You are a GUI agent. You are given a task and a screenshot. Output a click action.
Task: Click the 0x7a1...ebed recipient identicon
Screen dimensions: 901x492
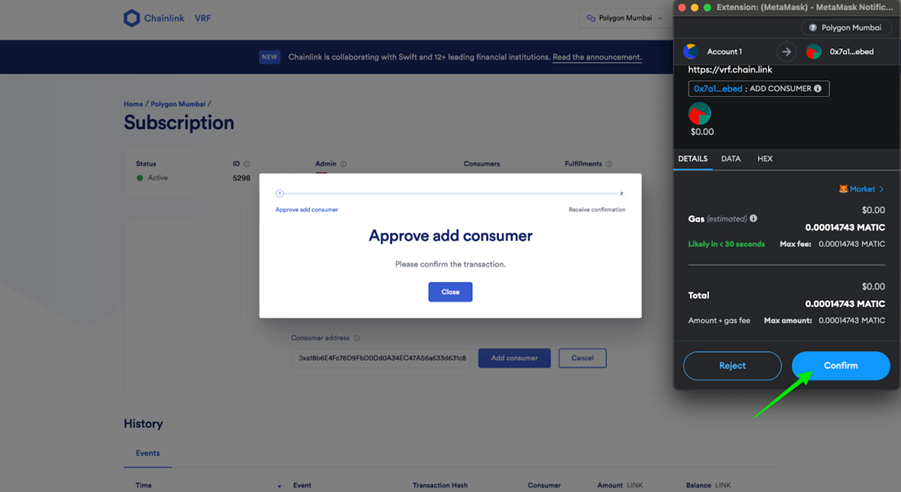[x=813, y=52]
